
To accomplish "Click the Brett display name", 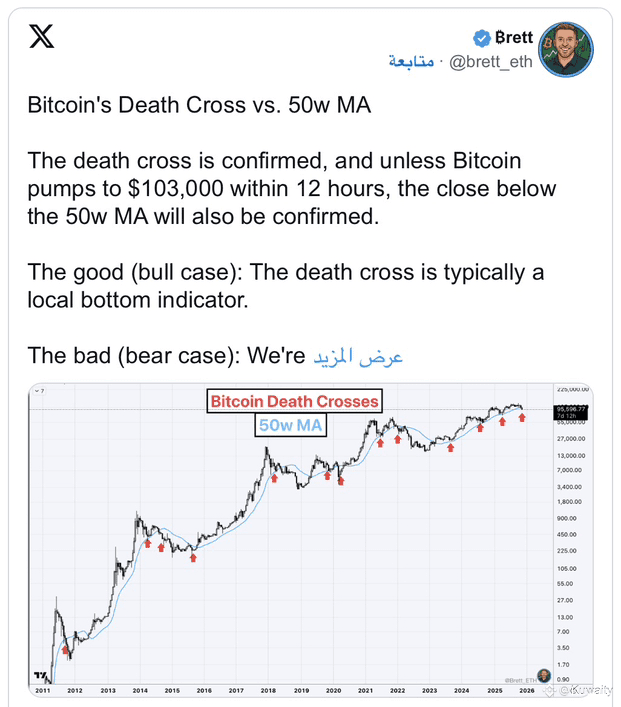I will pos(514,38).
